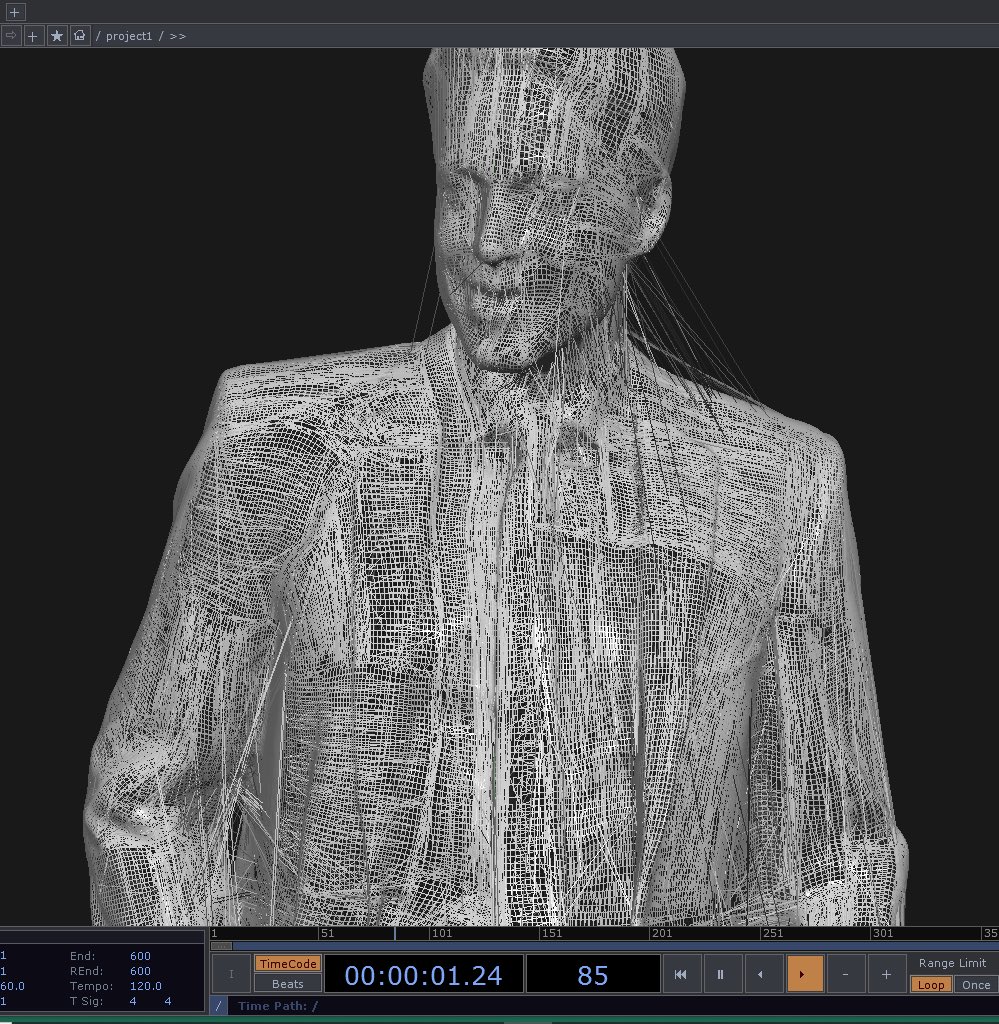Step back one frame with minus button

845,974
